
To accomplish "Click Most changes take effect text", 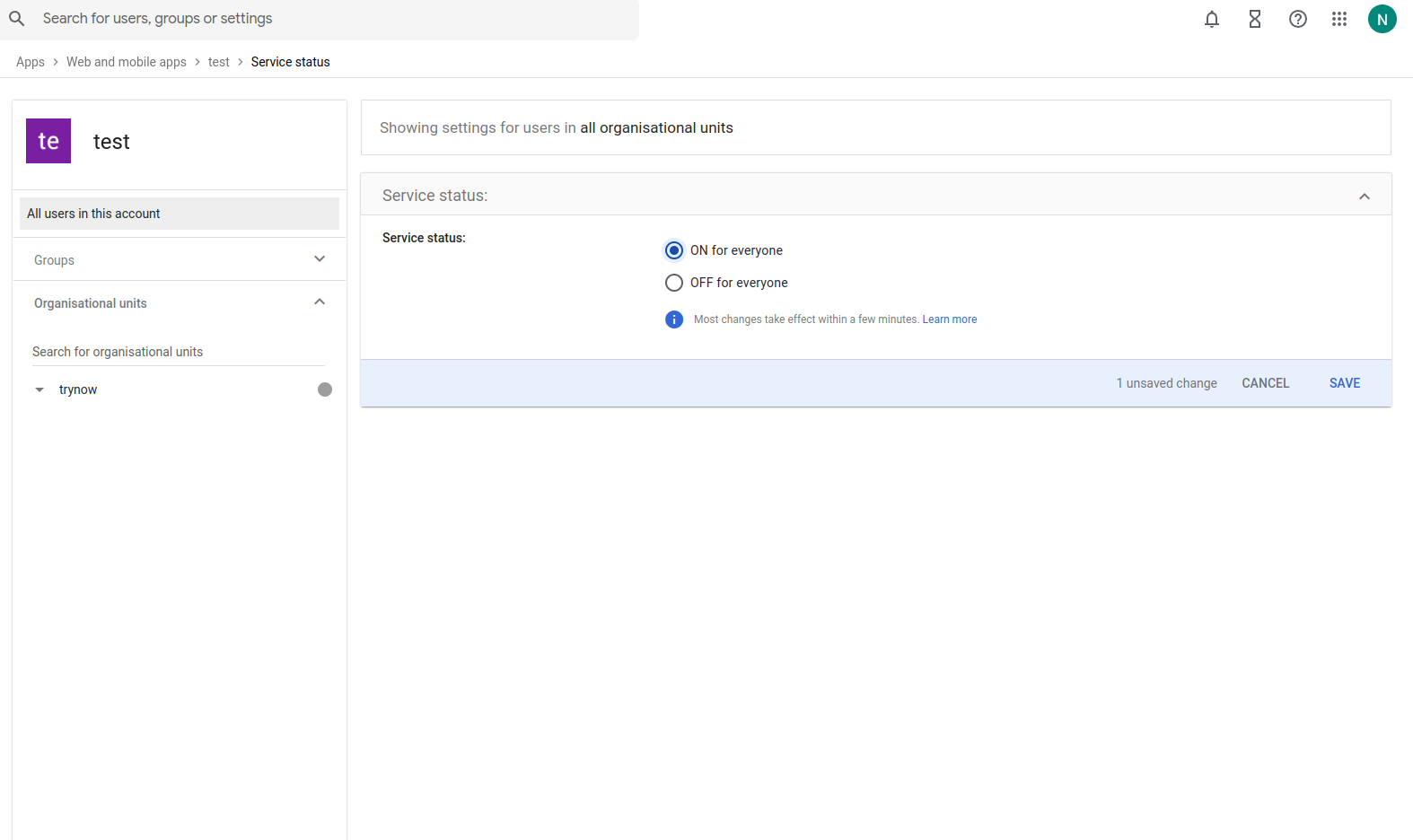I will (806, 319).
